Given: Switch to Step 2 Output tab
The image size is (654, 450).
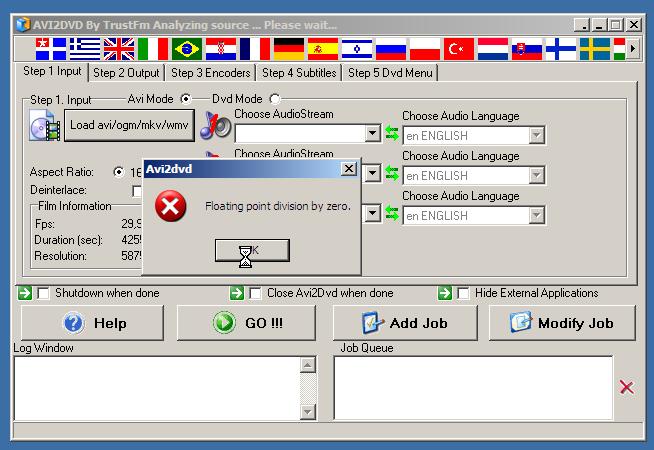Looking at the screenshot, I should click(126, 73).
